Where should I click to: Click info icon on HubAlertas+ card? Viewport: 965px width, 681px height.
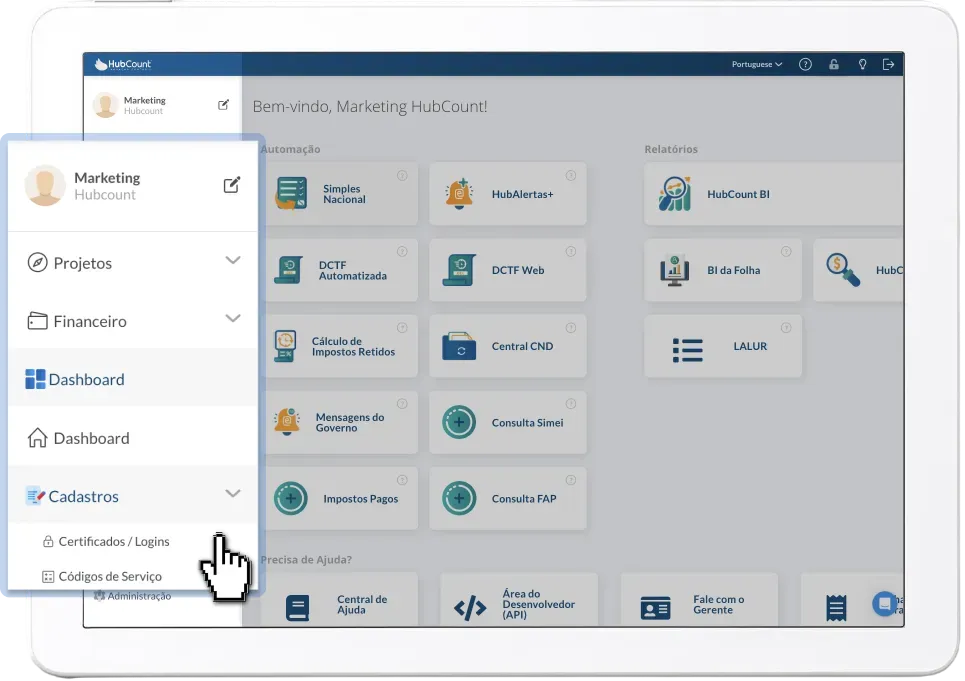click(x=571, y=175)
